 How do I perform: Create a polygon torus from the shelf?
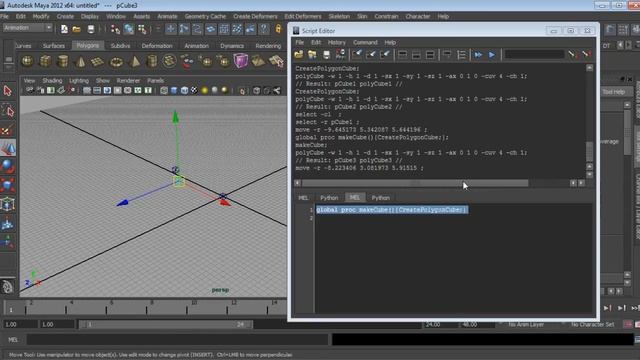click(x=116, y=62)
